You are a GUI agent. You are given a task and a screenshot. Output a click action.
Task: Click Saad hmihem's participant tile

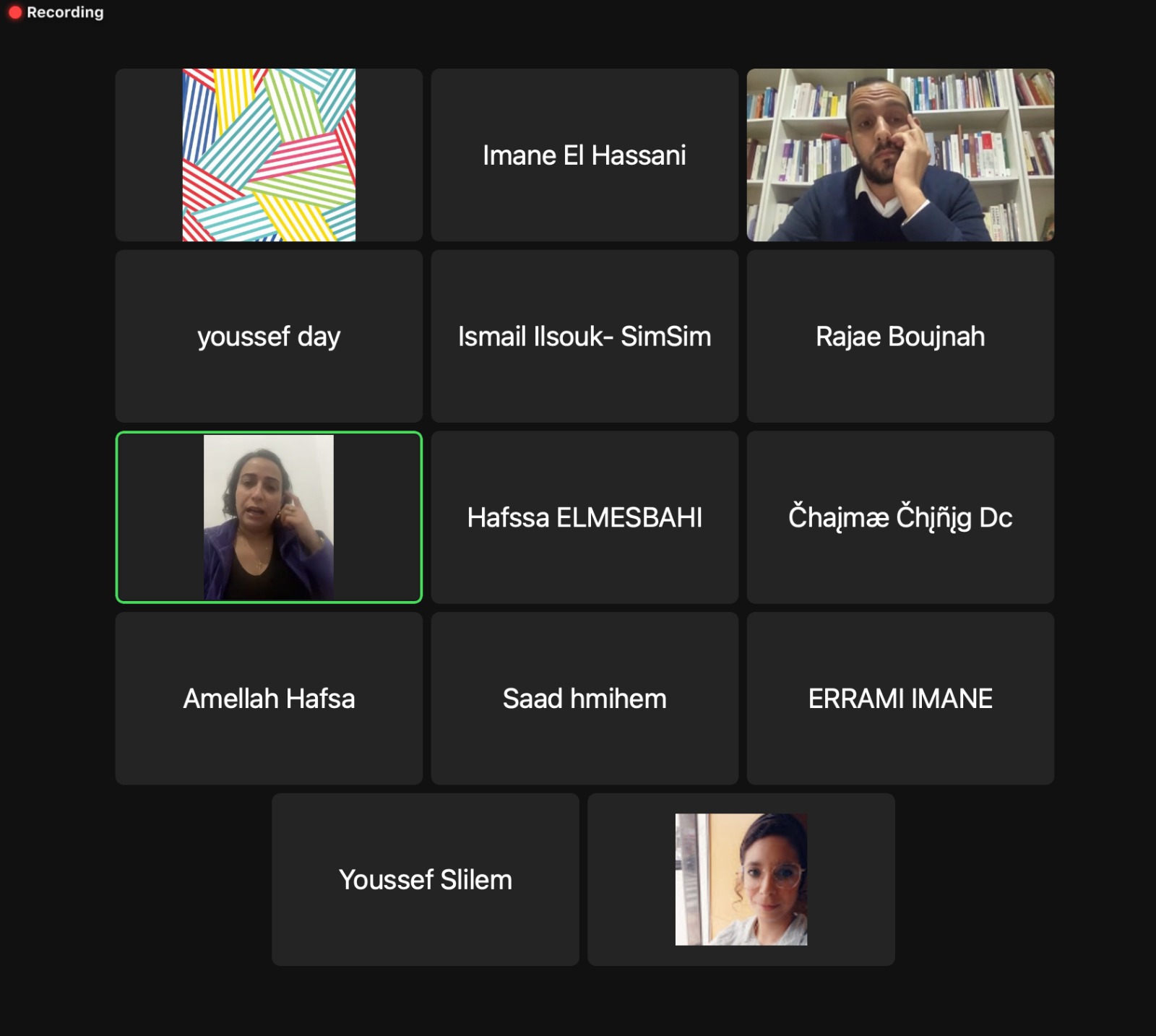(585, 699)
